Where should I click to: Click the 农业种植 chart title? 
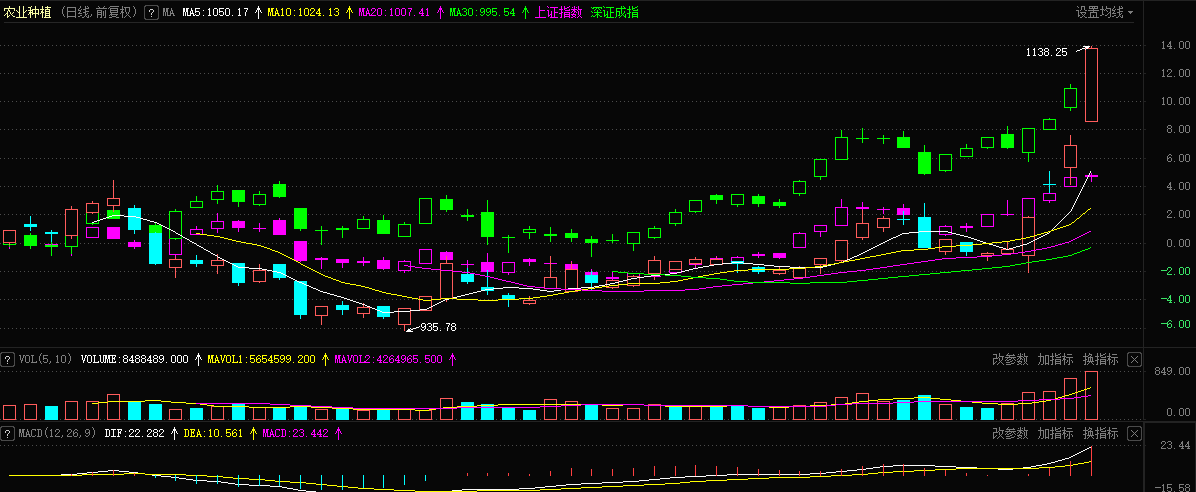(x=28, y=13)
